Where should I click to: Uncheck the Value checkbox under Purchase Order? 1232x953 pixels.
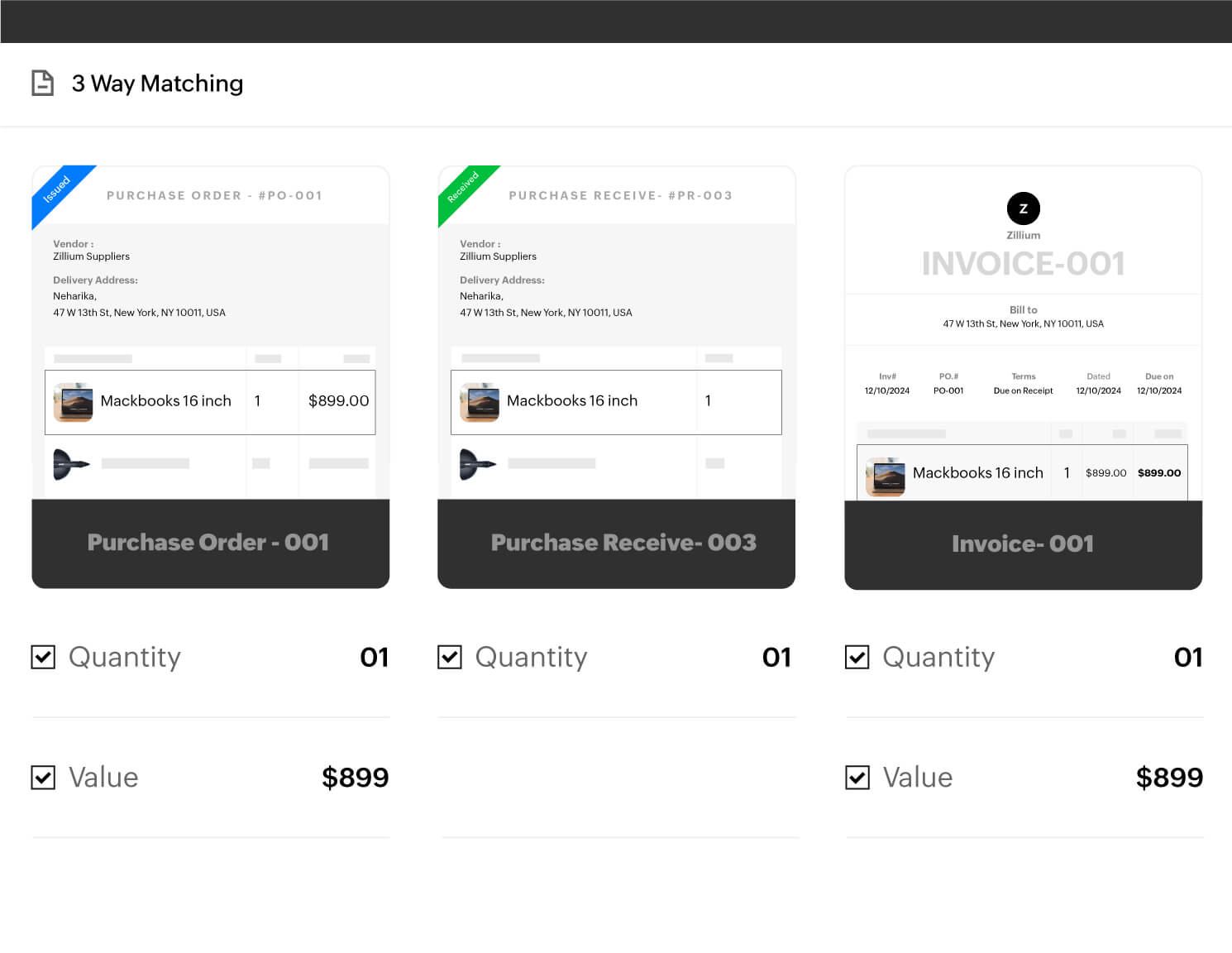[x=43, y=778]
